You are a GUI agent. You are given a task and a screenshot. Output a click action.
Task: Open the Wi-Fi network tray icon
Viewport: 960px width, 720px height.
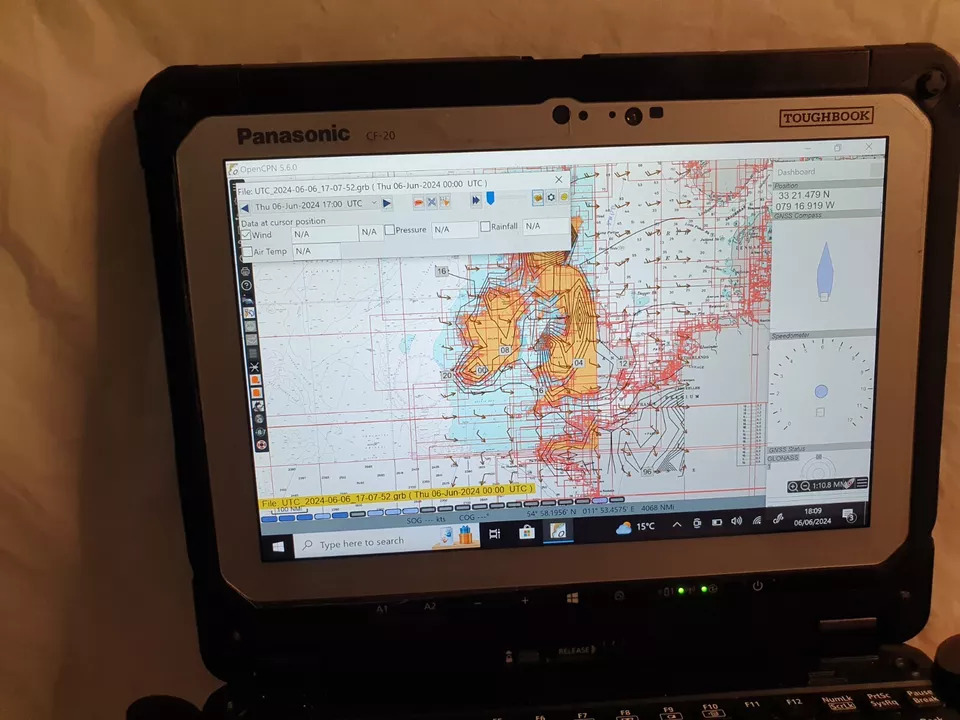click(757, 520)
